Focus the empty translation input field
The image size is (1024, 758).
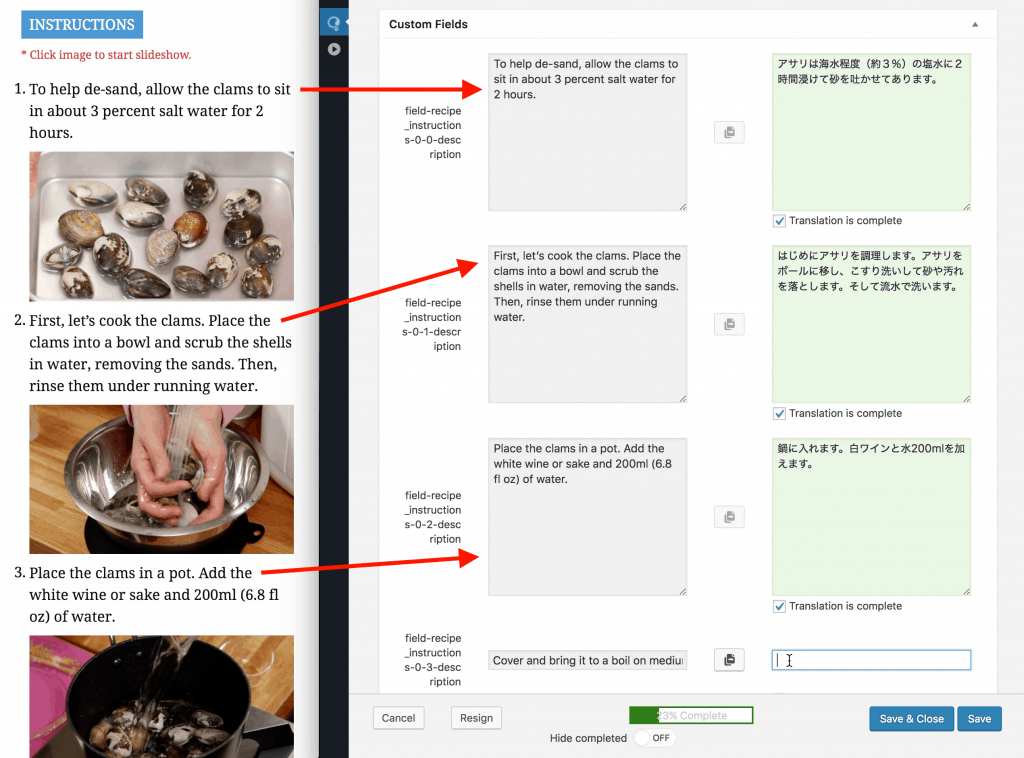point(871,660)
